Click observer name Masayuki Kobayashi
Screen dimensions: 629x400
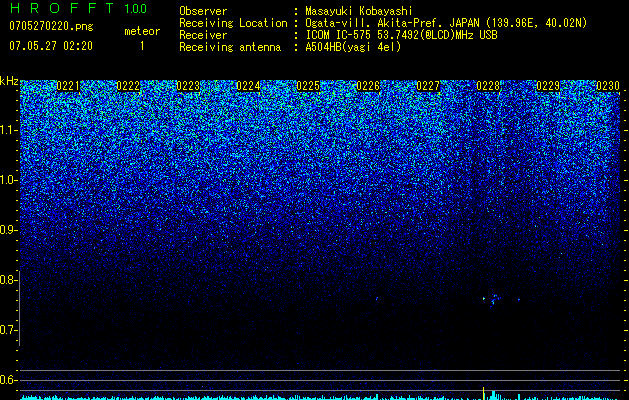click(359, 11)
